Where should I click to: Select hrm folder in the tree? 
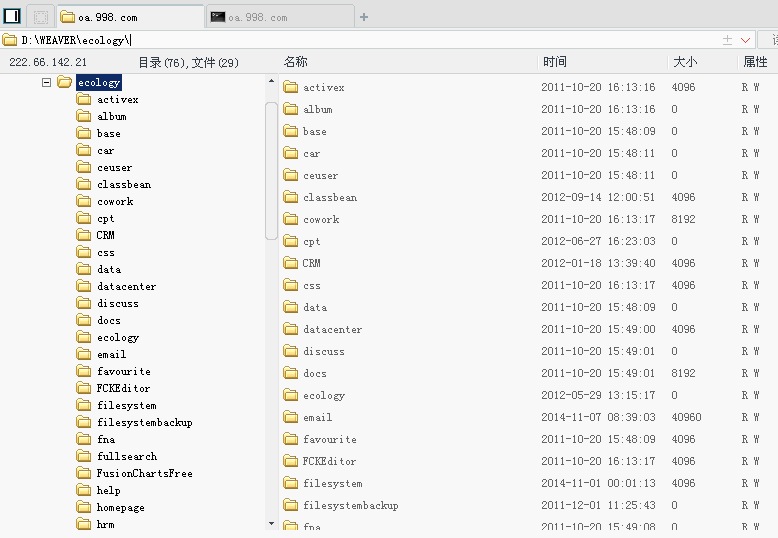(105, 524)
